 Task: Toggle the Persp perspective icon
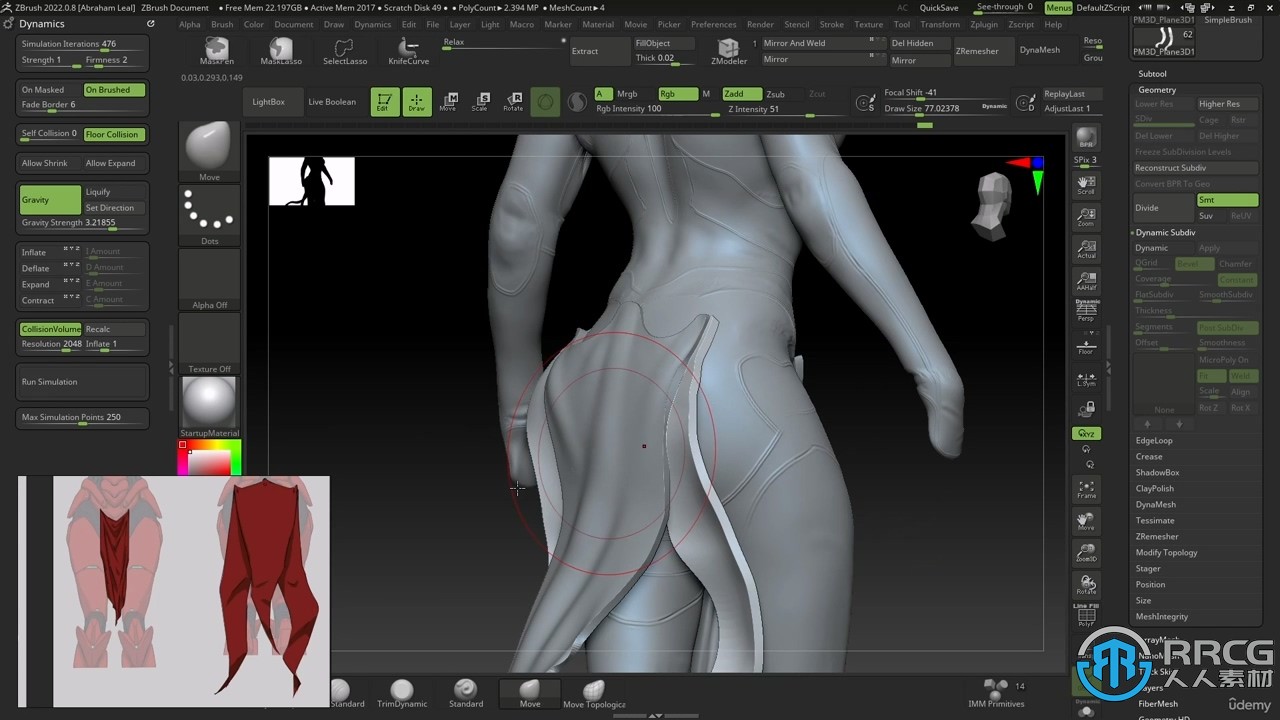1086,311
